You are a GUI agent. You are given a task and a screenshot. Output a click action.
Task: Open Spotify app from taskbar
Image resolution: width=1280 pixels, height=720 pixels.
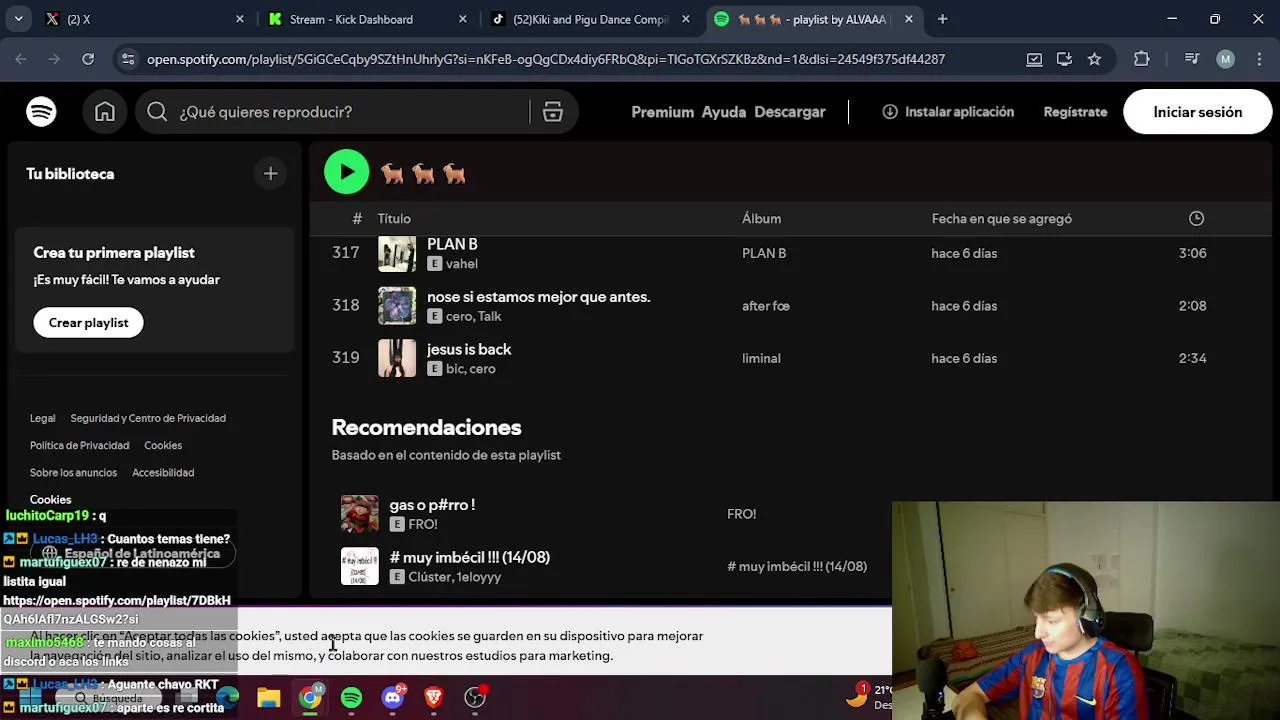351,697
